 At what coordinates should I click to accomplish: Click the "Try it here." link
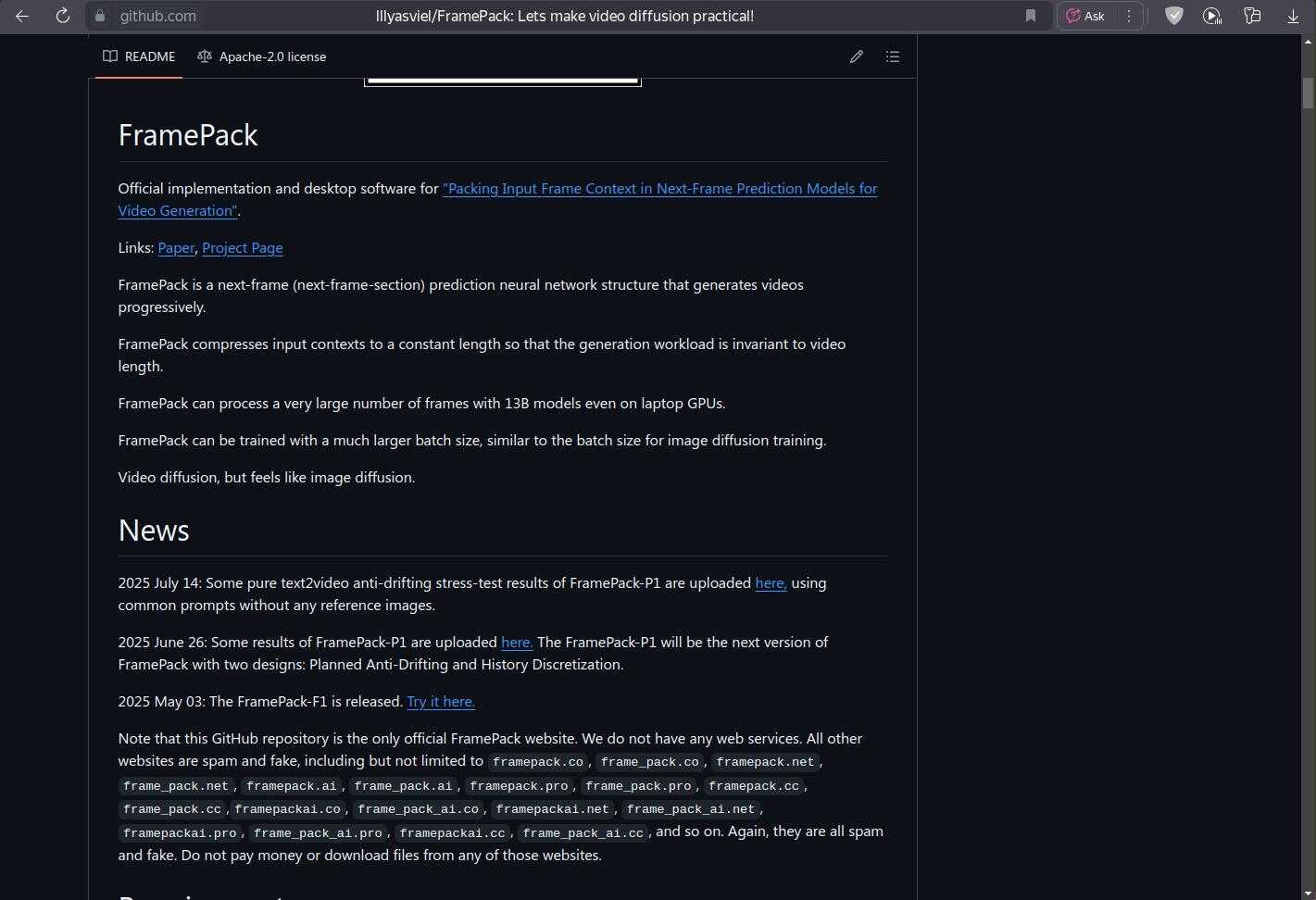click(x=441, y=702)
